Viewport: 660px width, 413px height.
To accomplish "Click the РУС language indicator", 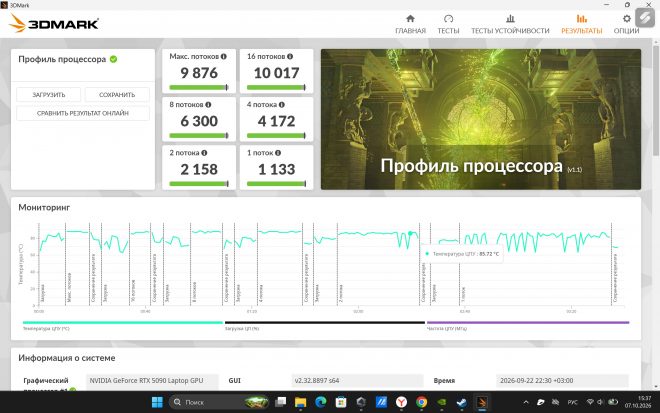I will [x=572, y=402].
